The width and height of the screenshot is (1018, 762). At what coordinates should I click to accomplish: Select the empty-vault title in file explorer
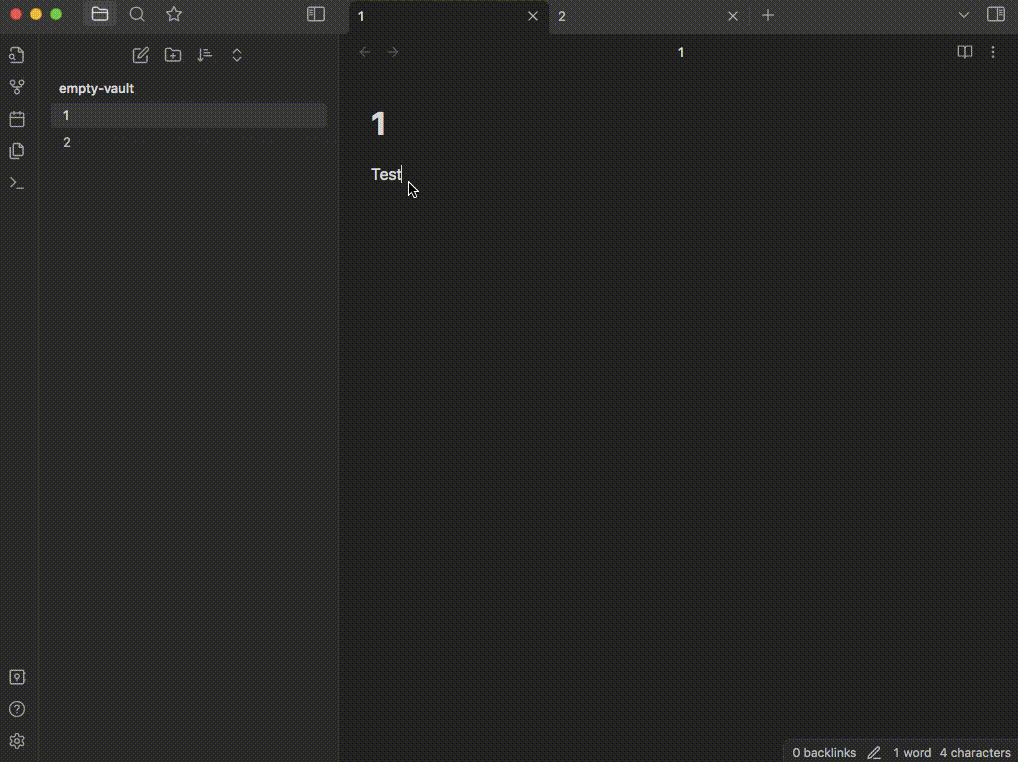(96, 88)
